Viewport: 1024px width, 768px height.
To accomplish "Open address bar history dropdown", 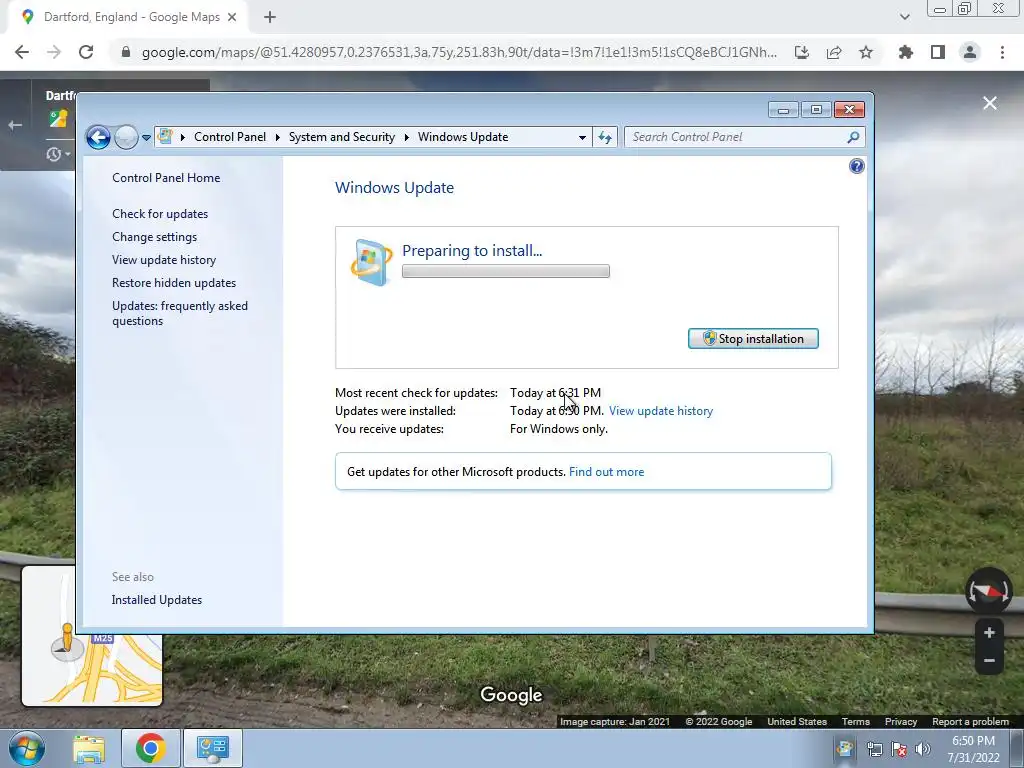I will coord(582,137).
